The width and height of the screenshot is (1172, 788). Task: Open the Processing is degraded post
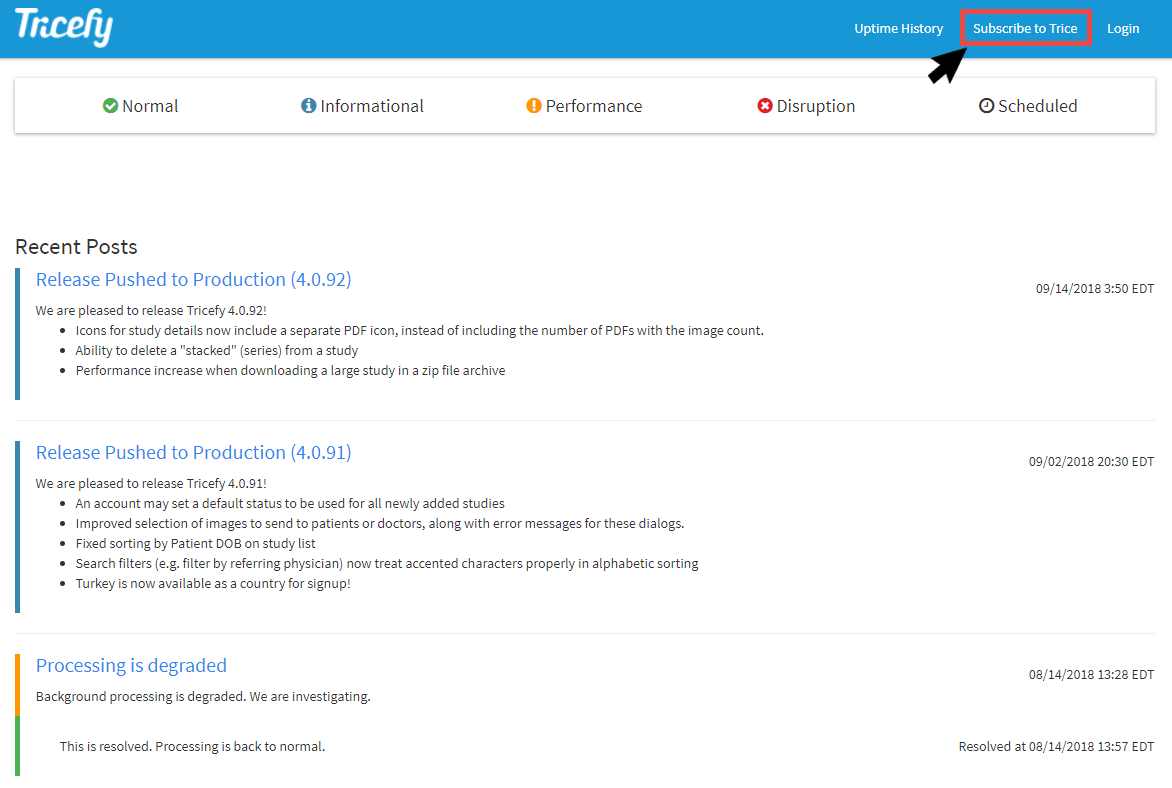(x=132, y=665)
